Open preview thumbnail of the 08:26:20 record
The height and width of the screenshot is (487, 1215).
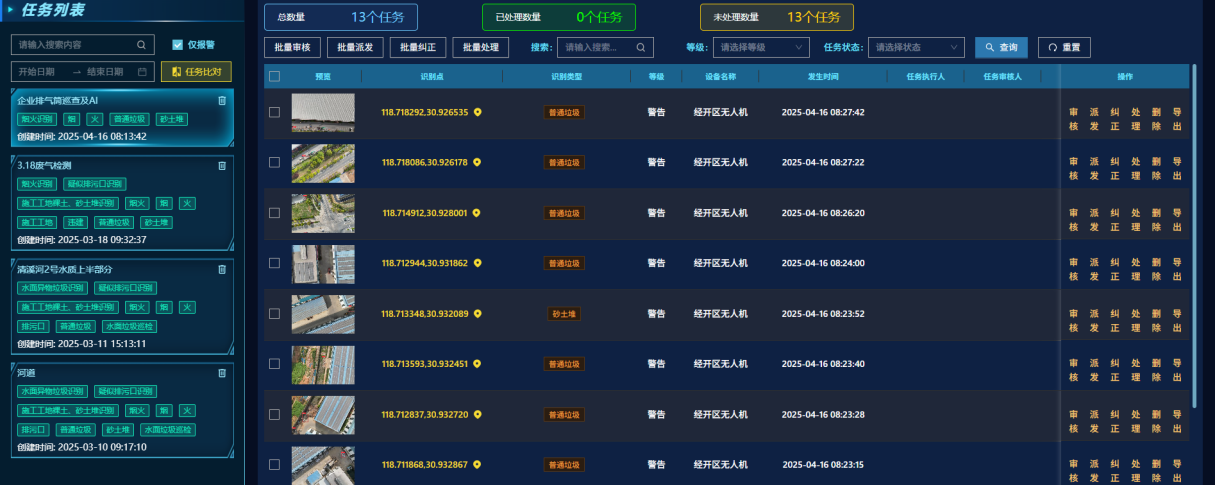pos(322,213)
